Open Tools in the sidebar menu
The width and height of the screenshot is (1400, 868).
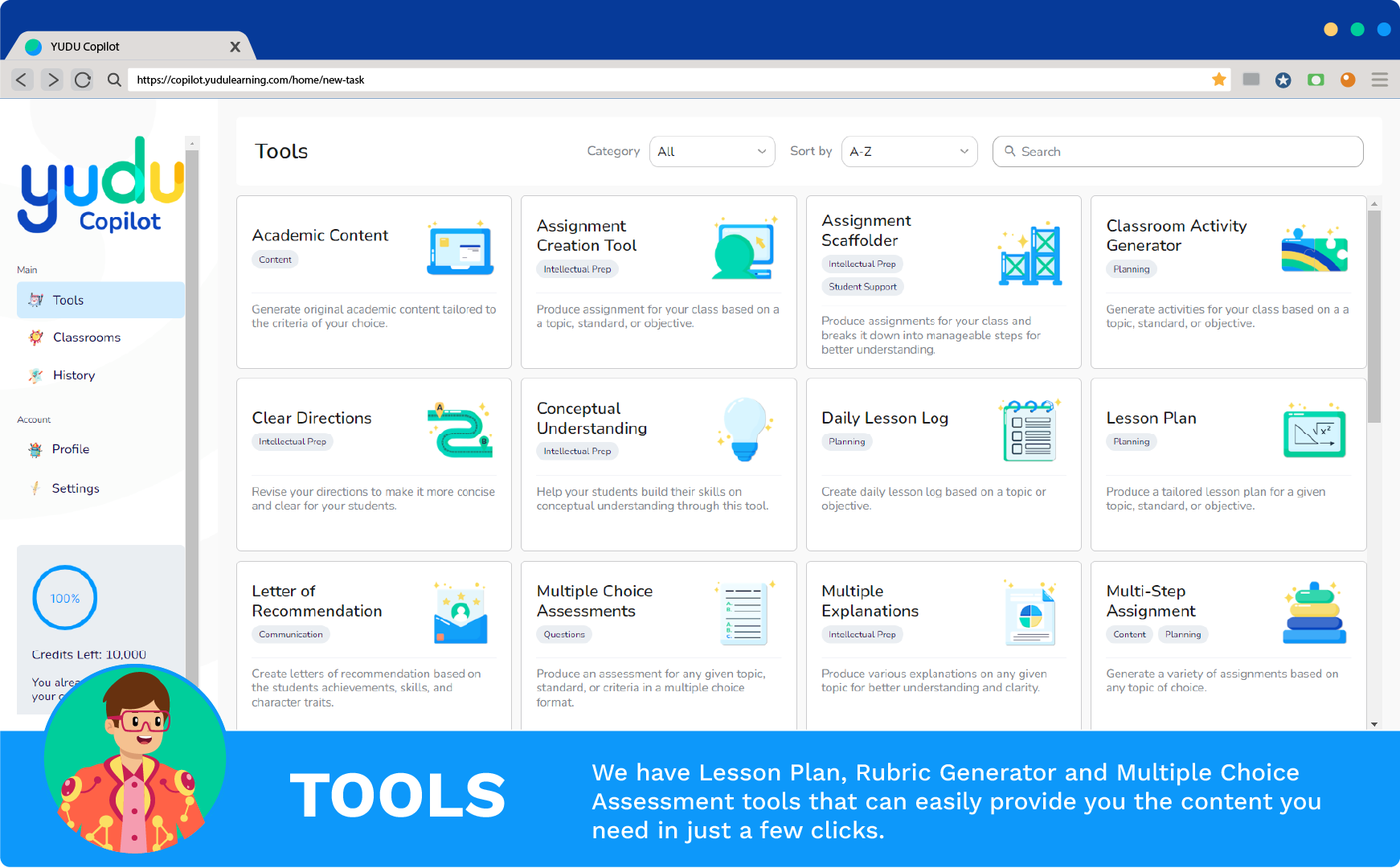point(100,300)
